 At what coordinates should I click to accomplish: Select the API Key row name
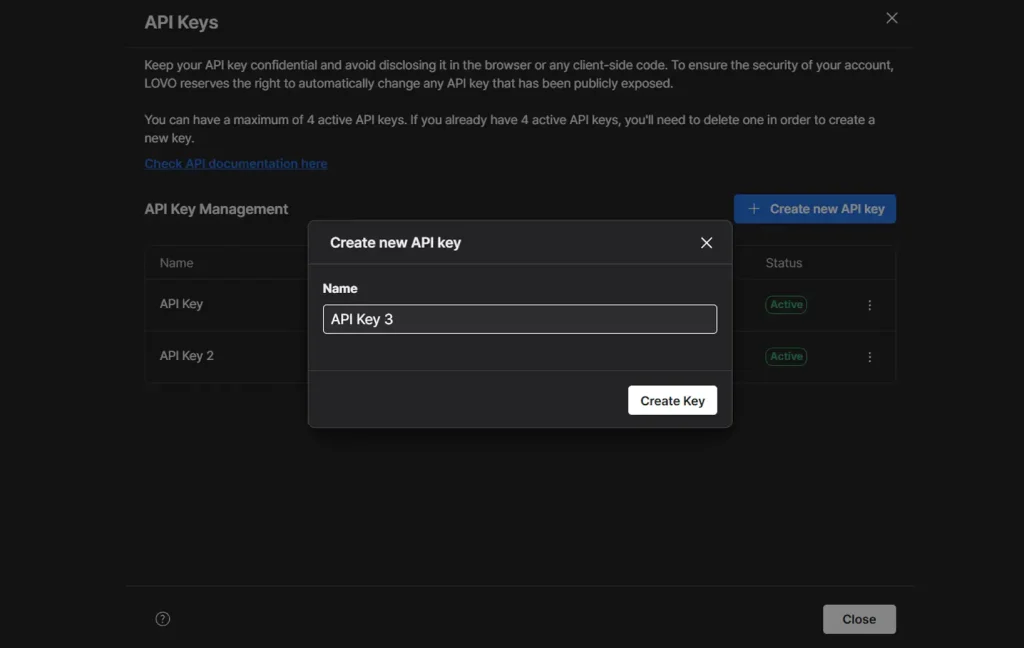(x=181, y=304)
